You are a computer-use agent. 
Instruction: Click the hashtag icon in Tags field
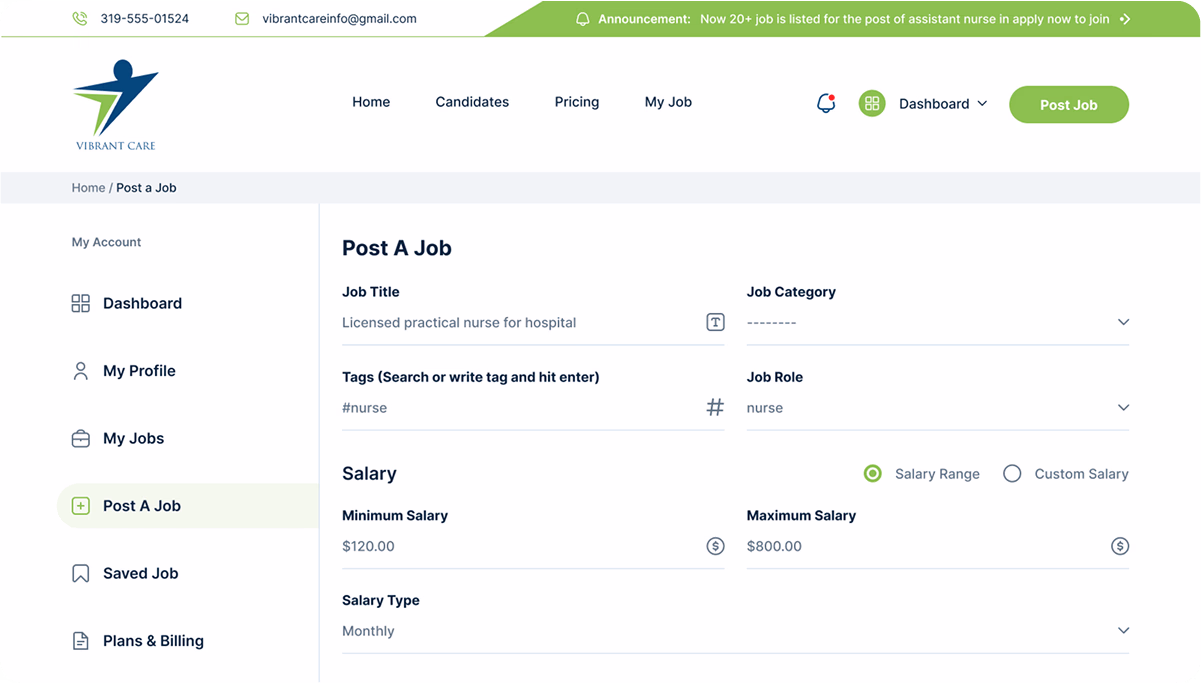pos(715,407)
